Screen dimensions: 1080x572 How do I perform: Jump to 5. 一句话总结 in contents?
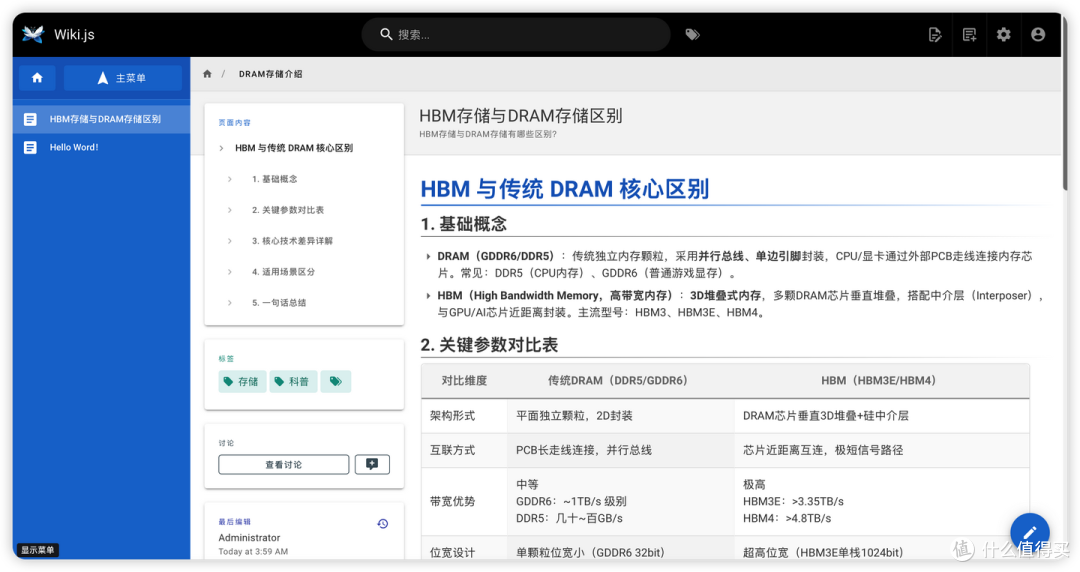coord(279,303)
